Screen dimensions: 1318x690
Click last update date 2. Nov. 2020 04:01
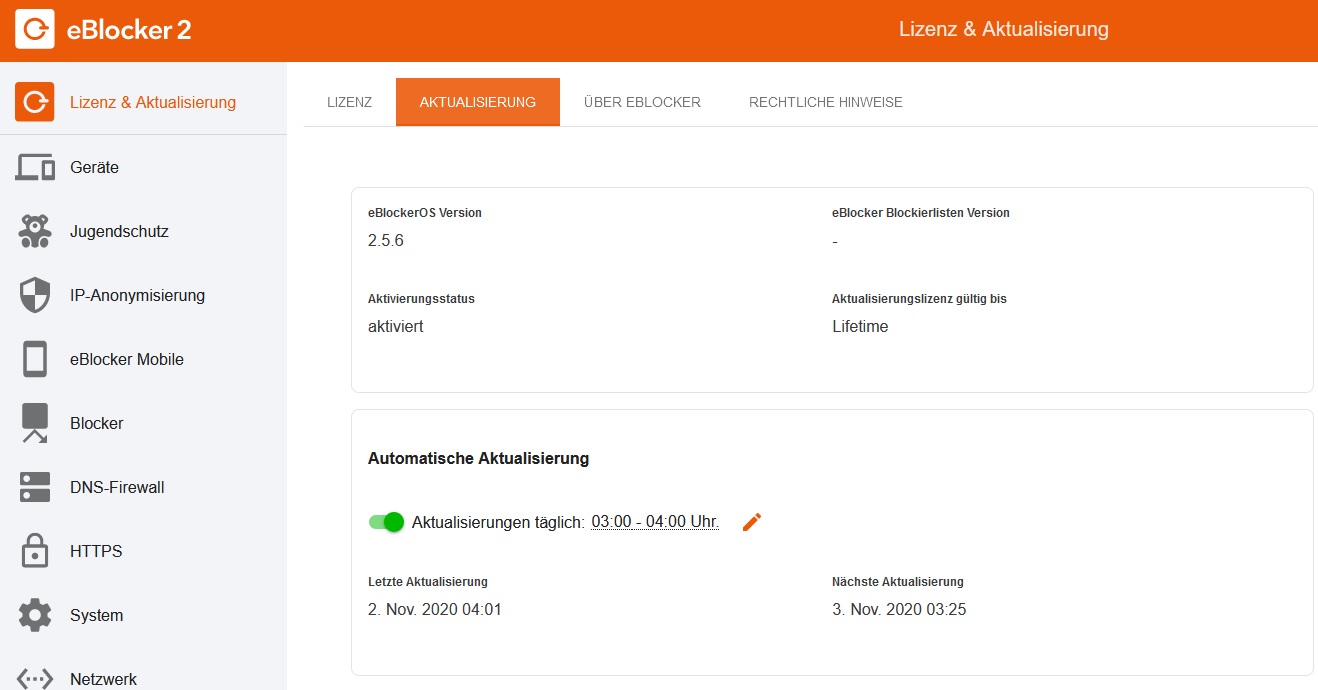point(435,609)
